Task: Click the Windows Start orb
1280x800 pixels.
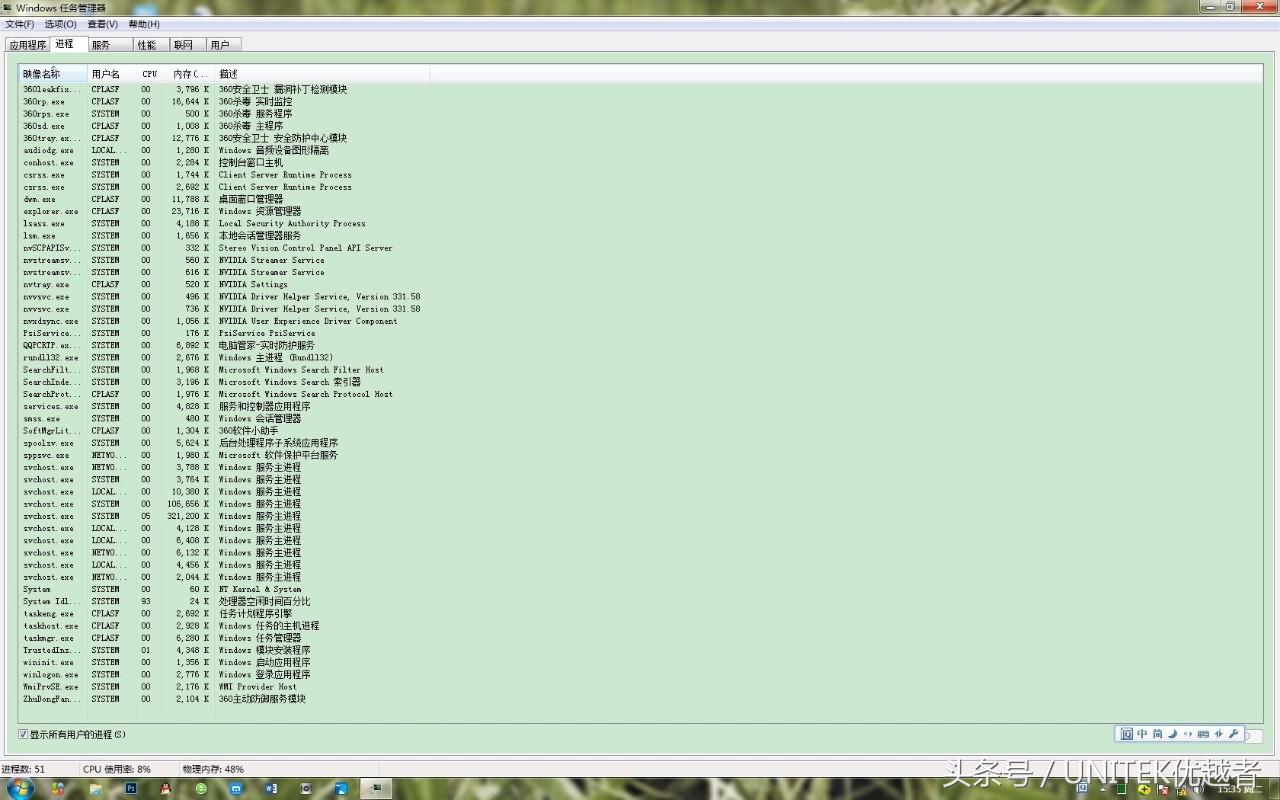Action: [x=20, y=788]
